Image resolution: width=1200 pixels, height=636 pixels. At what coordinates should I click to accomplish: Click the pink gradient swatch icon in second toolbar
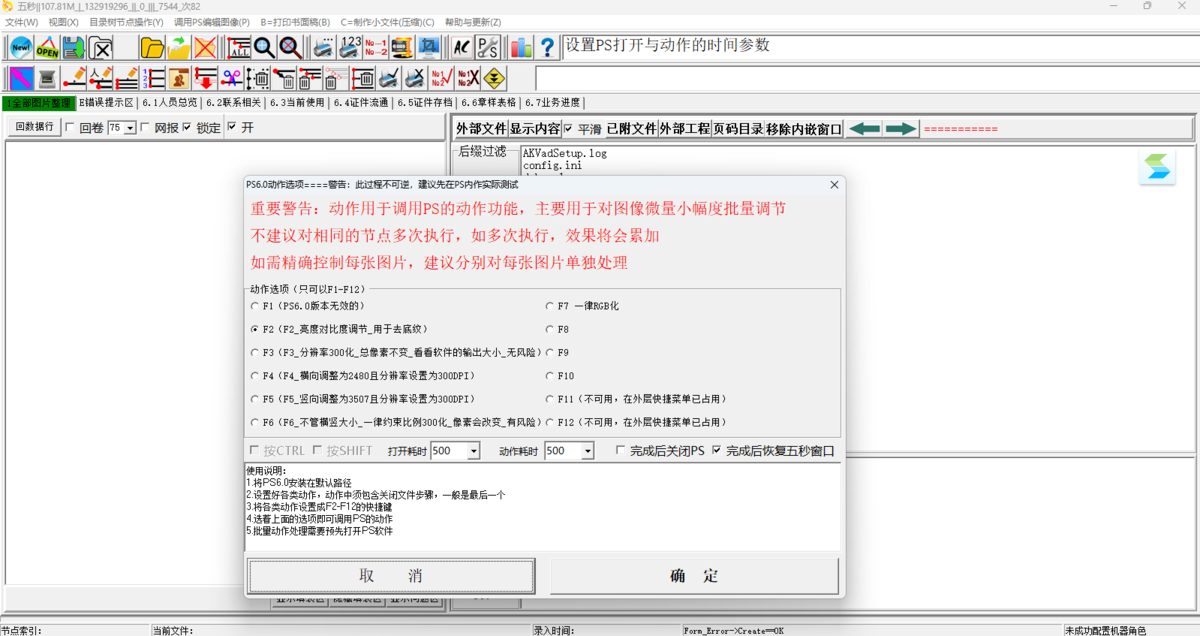pyautogui.click(x=19, y=79)
